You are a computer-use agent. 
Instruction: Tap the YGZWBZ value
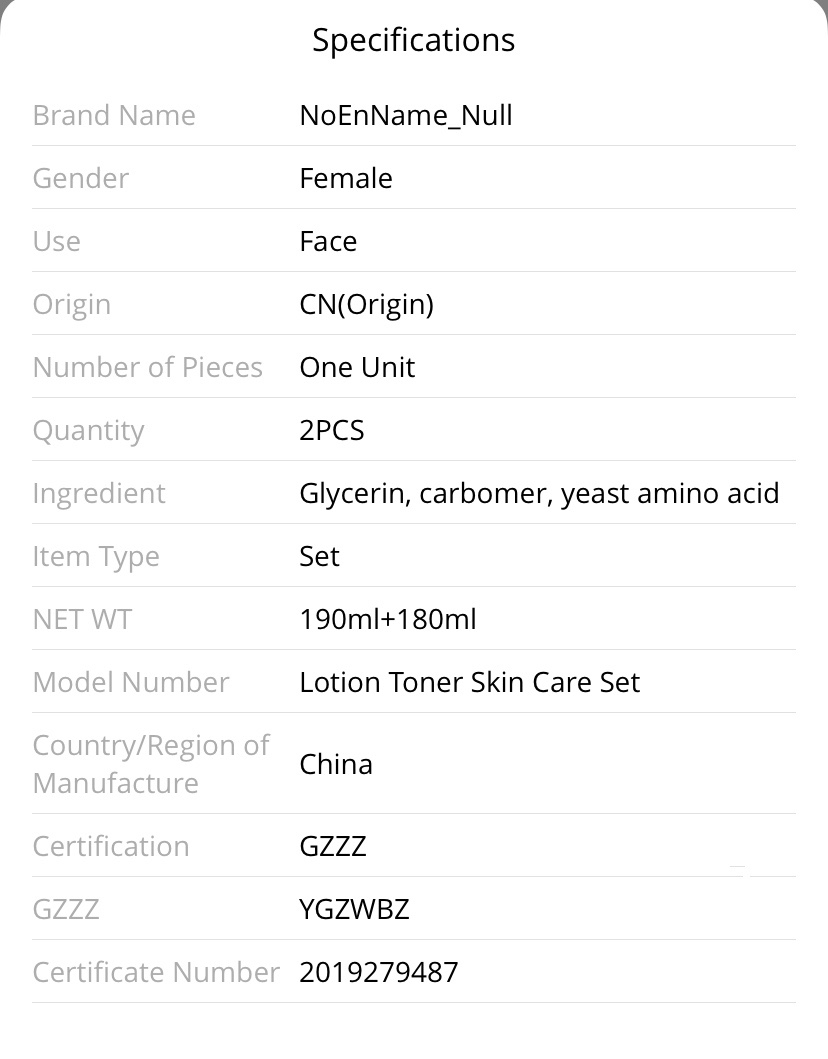tap(355, 909)
